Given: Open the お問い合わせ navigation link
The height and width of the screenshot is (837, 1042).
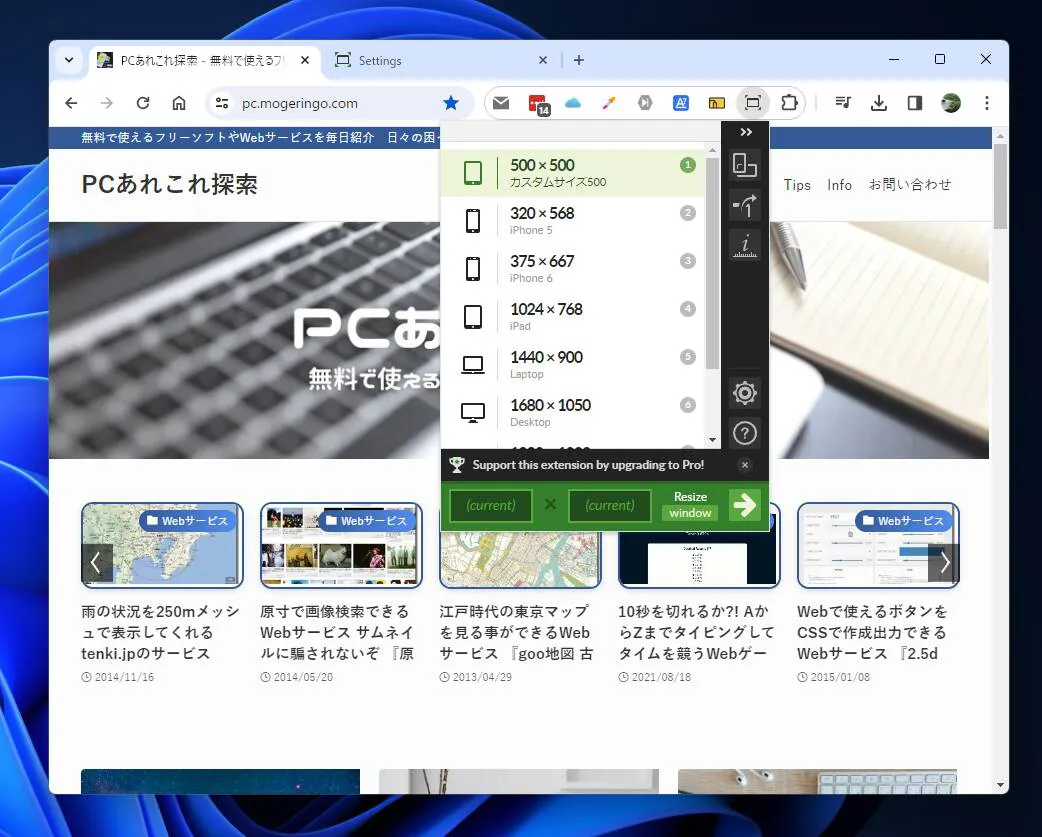Looking at the screenshot, I should (x=910, y=185).
